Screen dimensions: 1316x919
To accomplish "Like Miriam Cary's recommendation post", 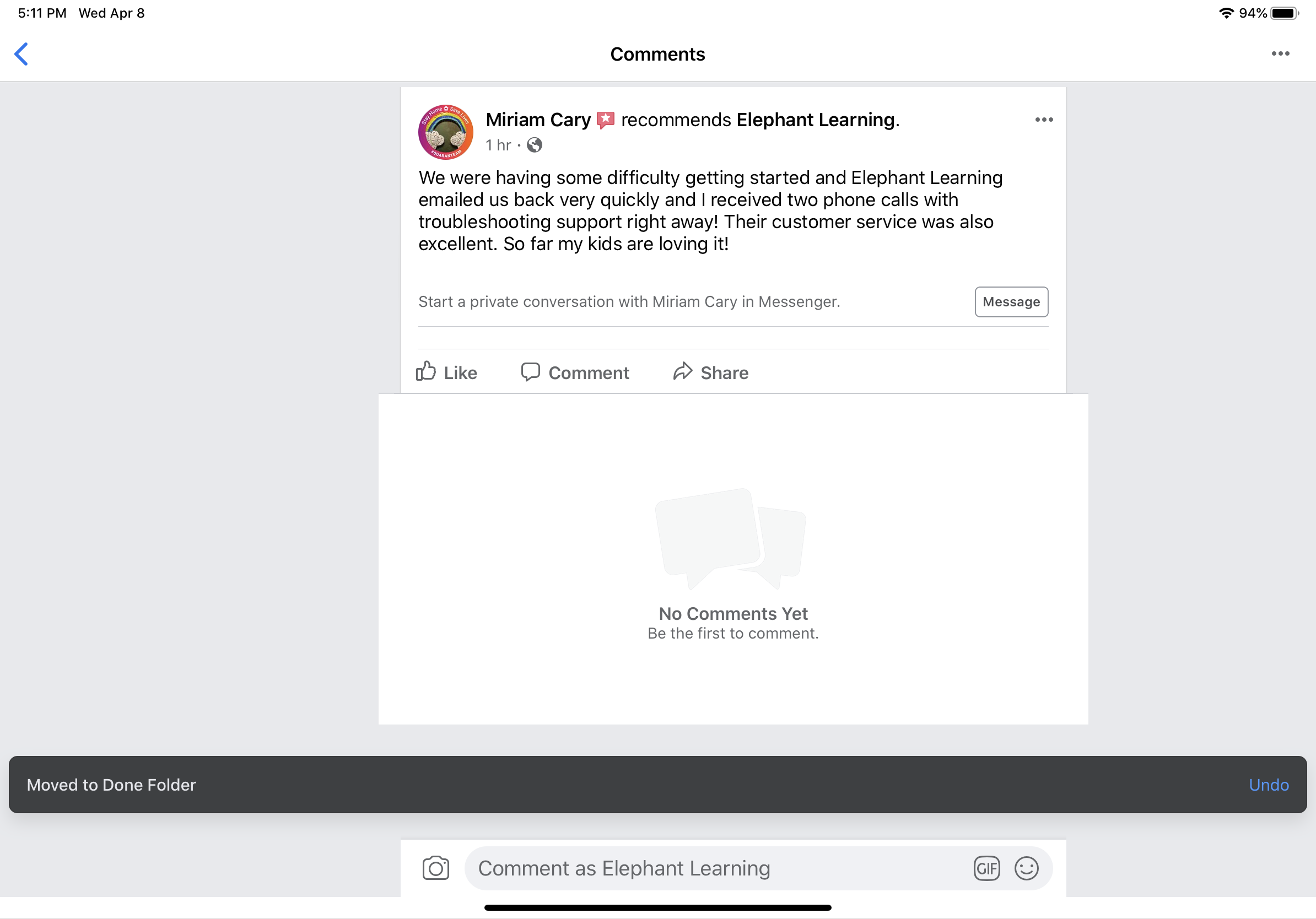I will tap(446, 372).
